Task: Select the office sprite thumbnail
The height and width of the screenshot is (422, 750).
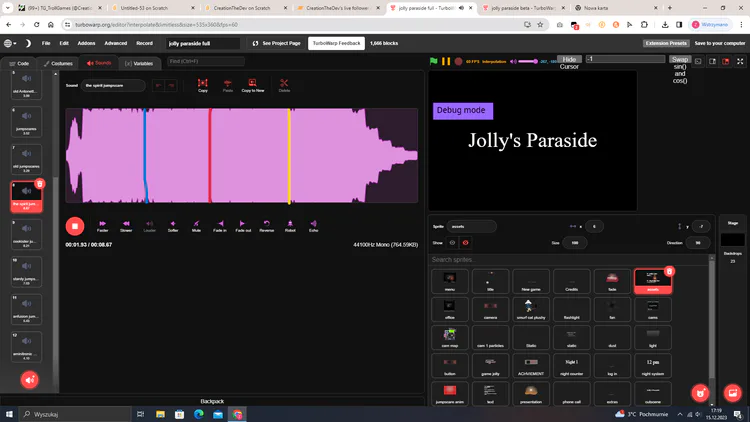Action: click(450, 309)
